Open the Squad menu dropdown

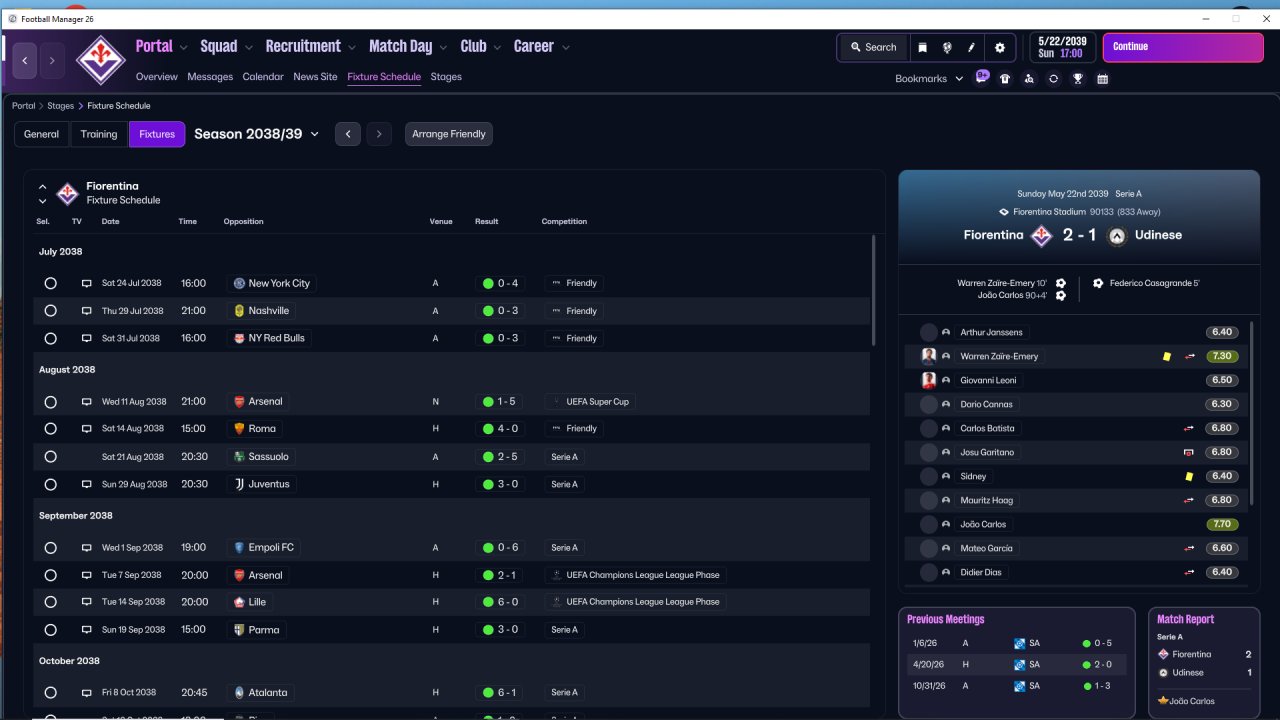[226, 46]
